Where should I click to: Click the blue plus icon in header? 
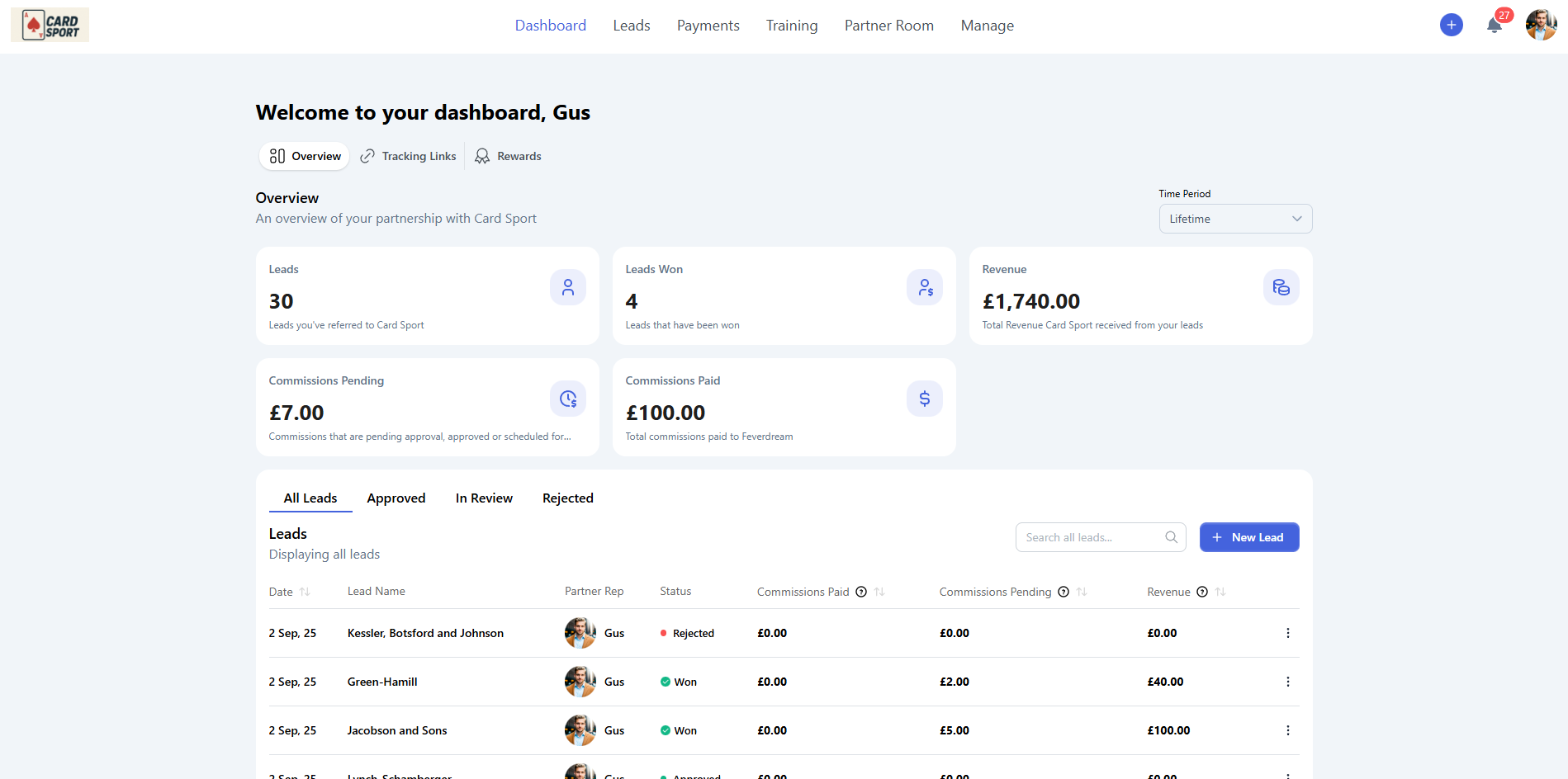(1451, 25)
